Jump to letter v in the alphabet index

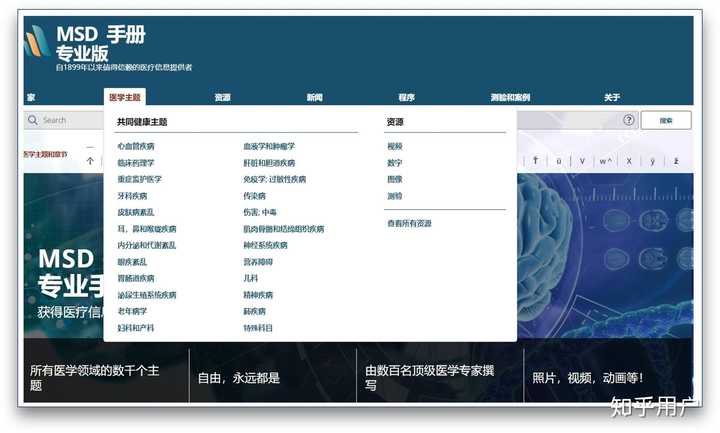[582, 161]
